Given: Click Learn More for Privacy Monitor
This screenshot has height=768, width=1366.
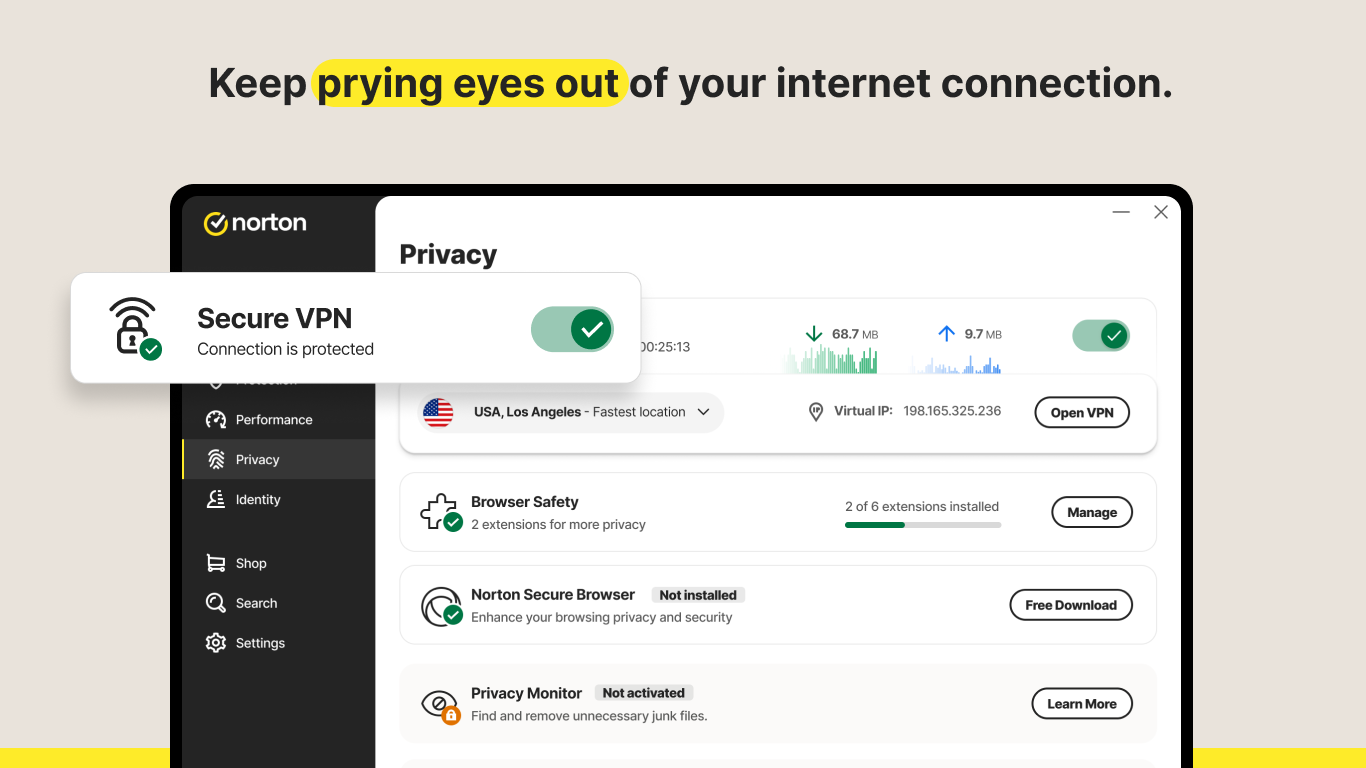Looking at the screenshot, I should pyautogui.click(x=1082, y=703).
